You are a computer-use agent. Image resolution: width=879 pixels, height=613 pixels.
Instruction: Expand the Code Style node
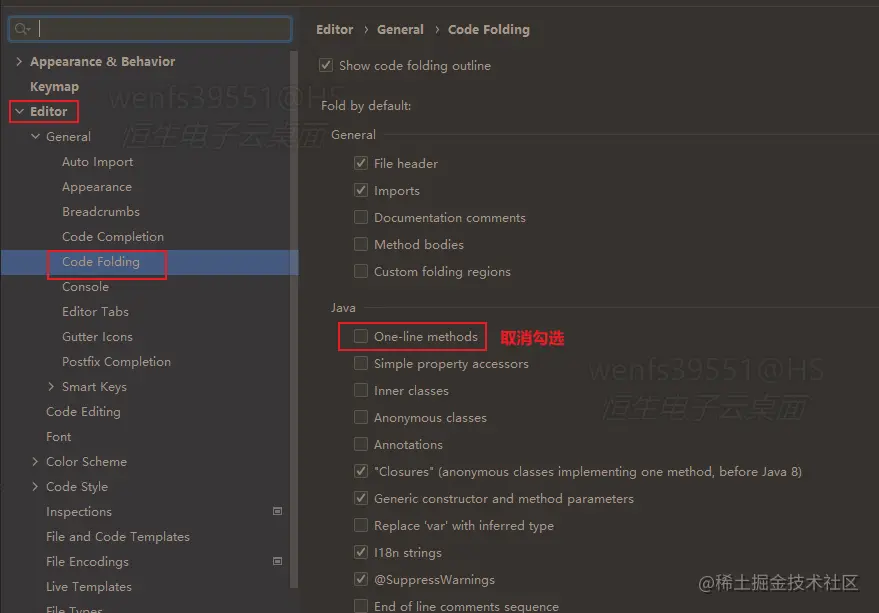35,486
